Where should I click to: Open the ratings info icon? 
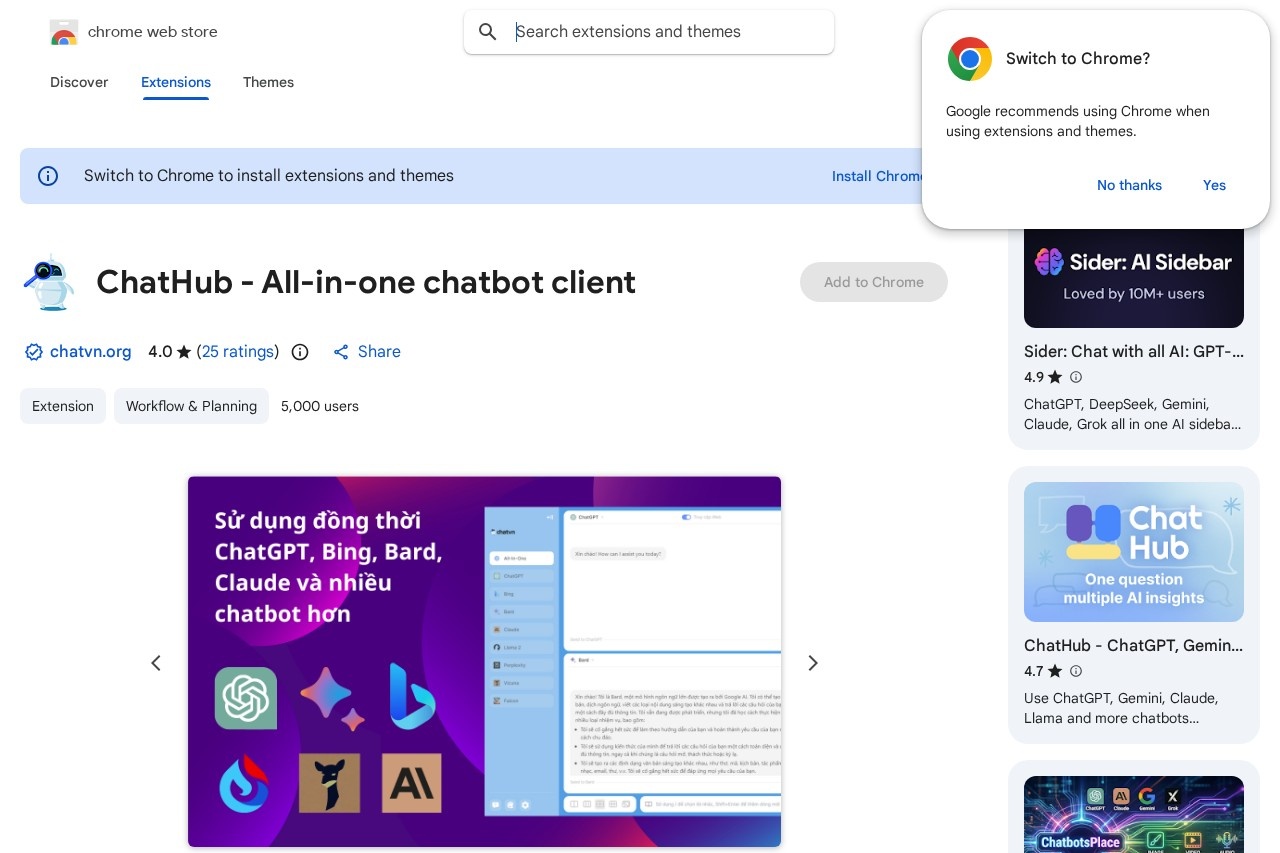point(300,352)
